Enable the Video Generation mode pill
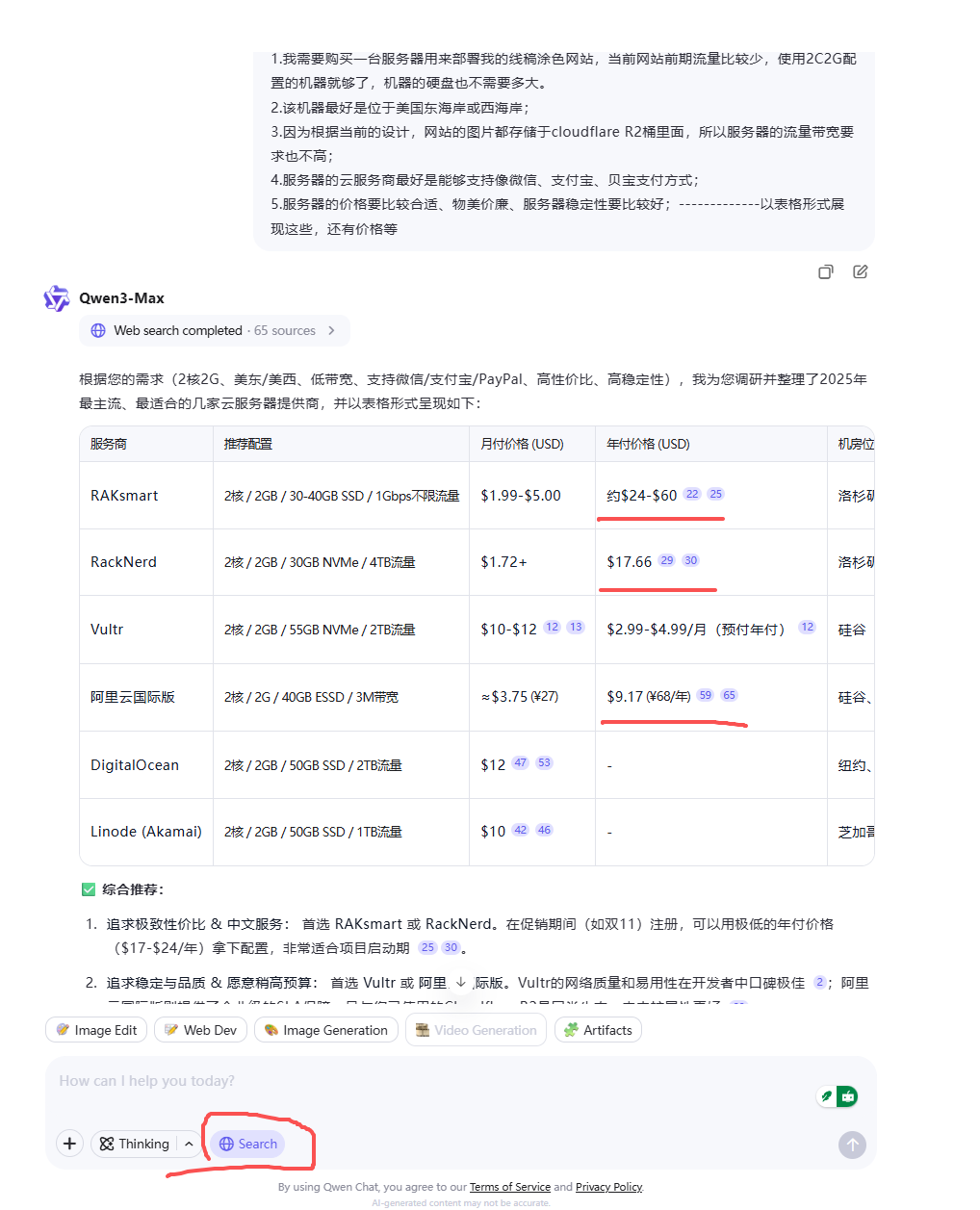 coord(476,1029)
